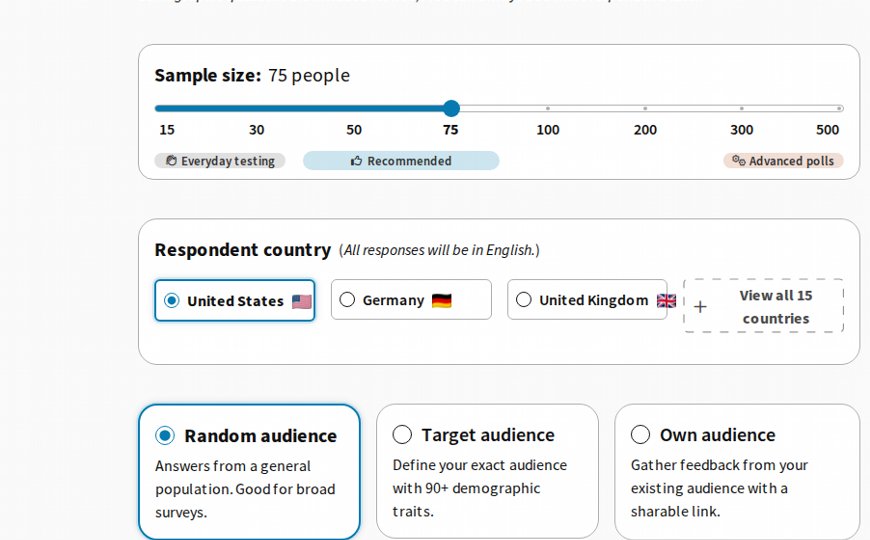870x540 pixels.
Task: Click the slider handle at 75
Action: 452,108
